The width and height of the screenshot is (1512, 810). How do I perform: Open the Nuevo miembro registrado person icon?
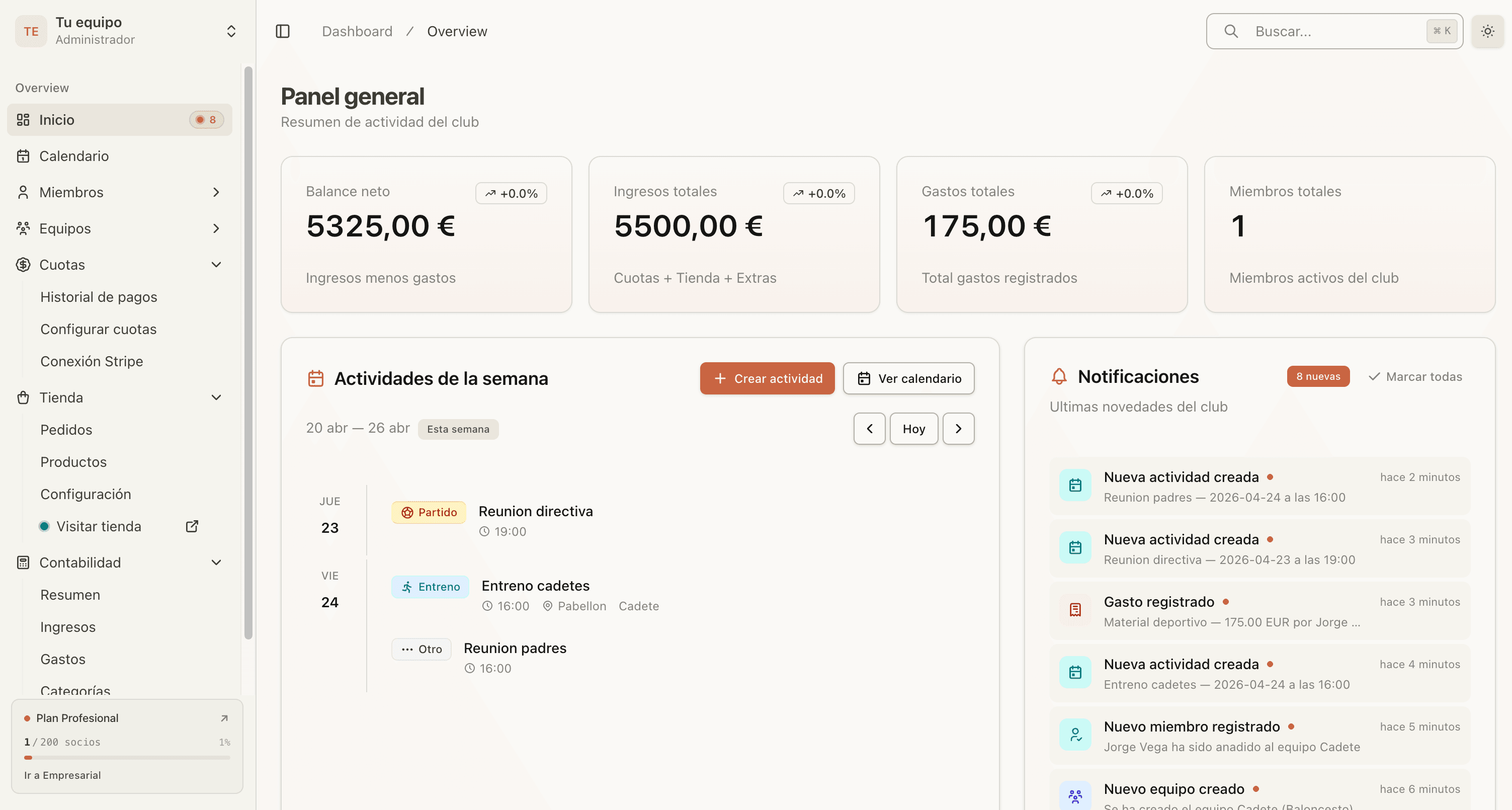pyautogui.click(x=1075, y=735)
